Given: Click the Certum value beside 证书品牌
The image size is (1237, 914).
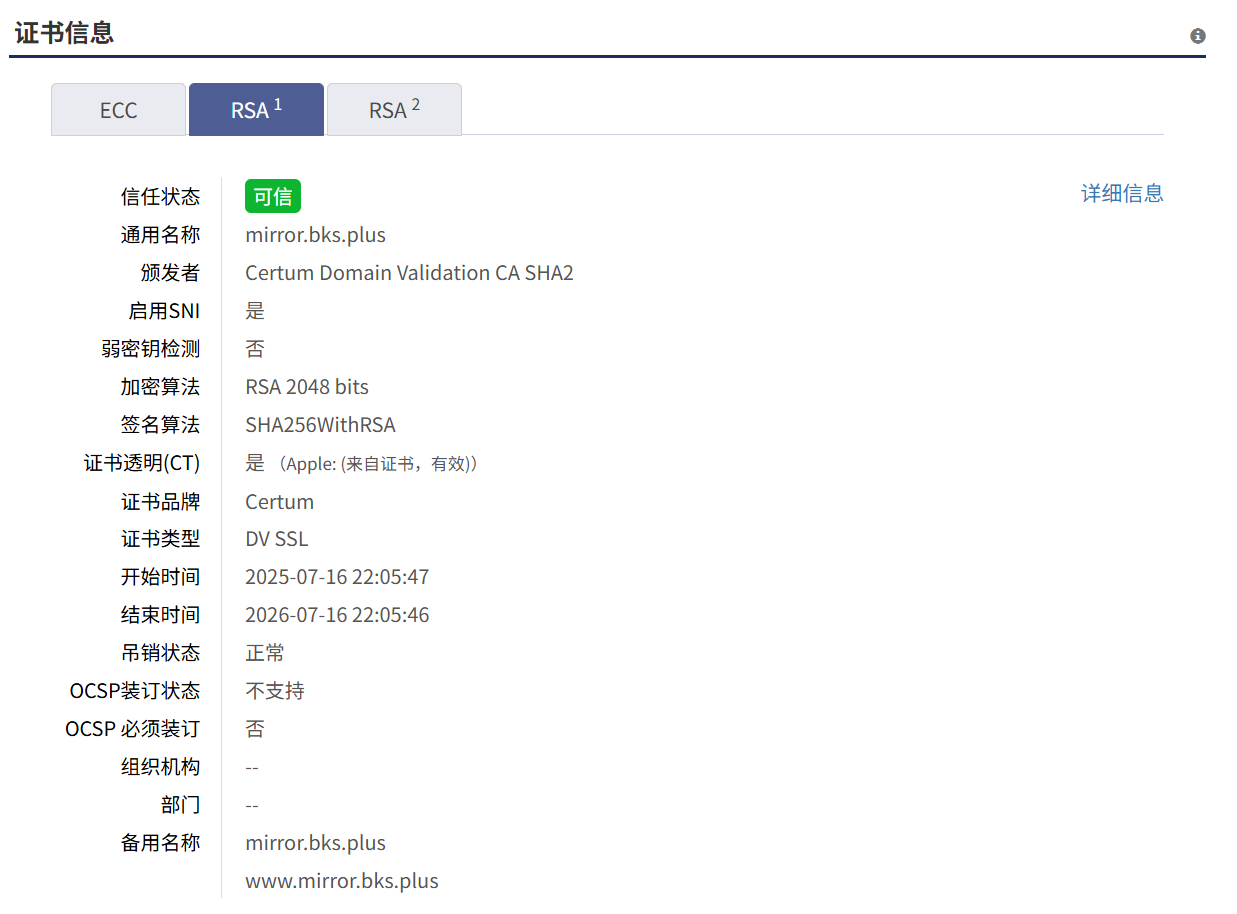Looking at the screenshot, I should pyautogui.click(x=279, y=502).
